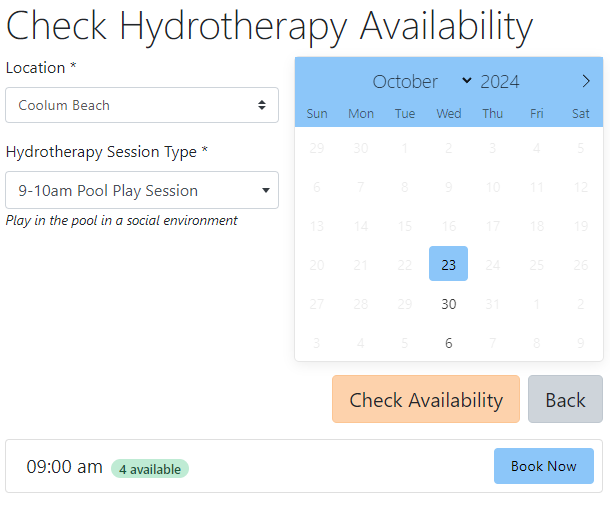The image size is (610, 505).
Task: Click the Wed column header
Action: (448, 114)
